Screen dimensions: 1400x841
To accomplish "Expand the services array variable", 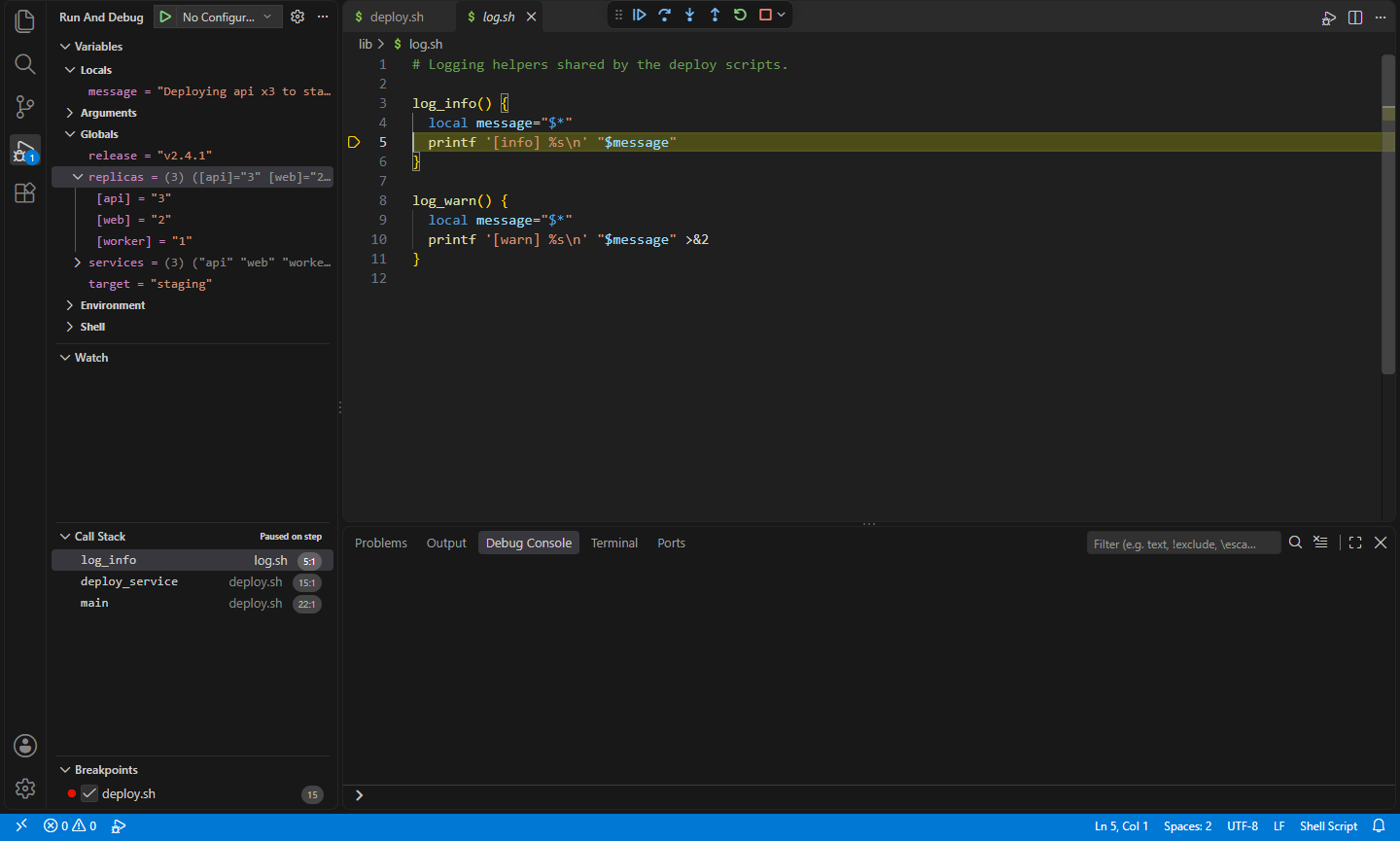I will pyautogui.click(x=78, y=263).
